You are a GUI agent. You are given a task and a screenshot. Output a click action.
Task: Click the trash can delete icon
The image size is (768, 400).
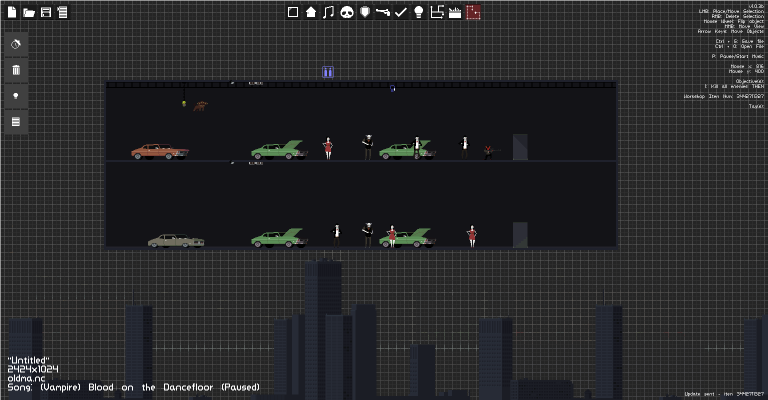tap(16, 70)
